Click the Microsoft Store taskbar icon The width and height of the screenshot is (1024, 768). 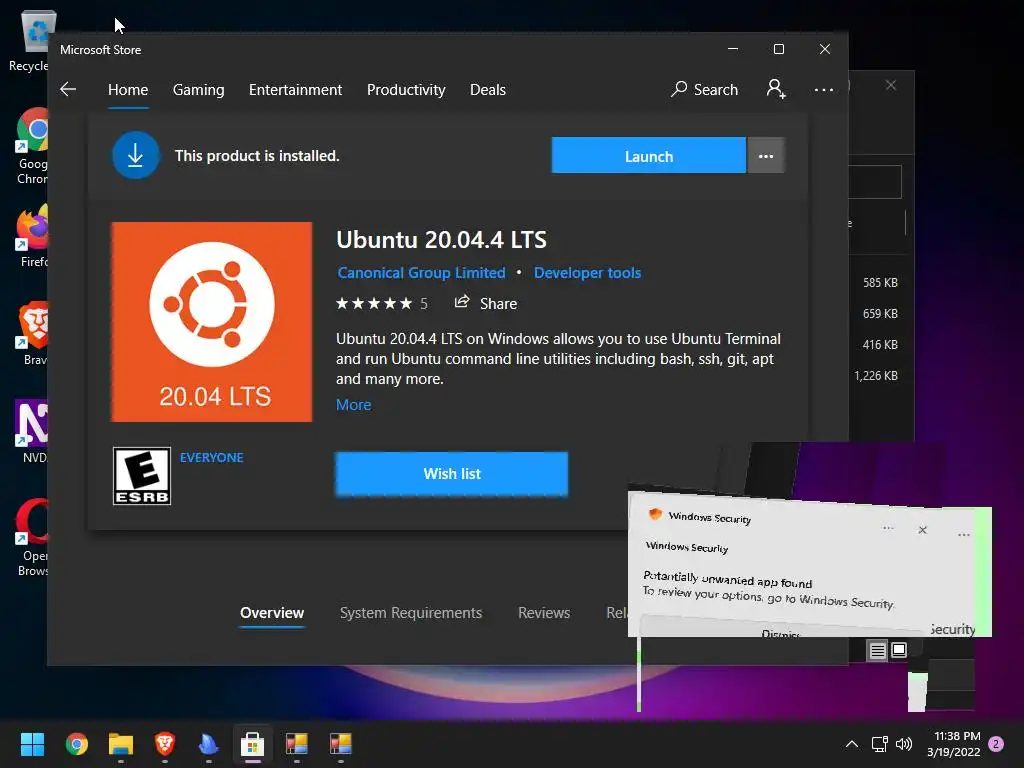[x=253, y=744]
